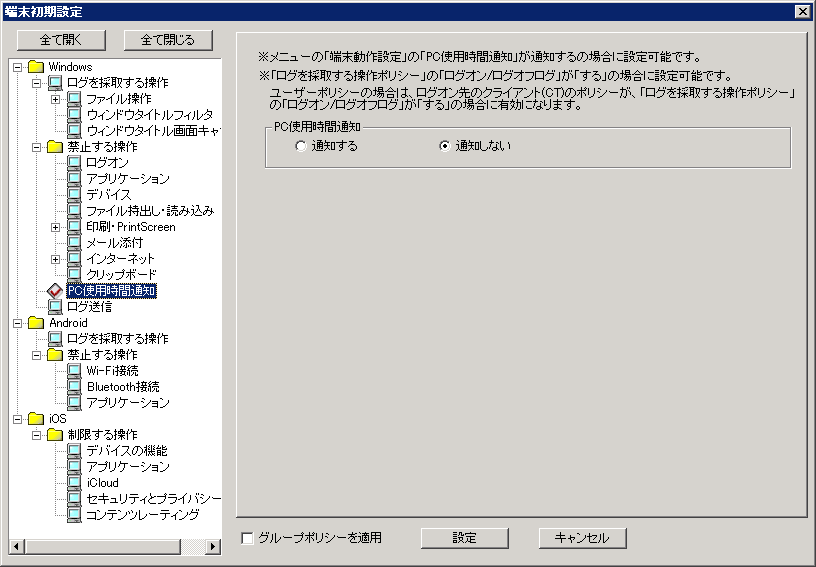Collapse the Android 禁止する操作 node
Screen dimensions: 816x567
click(36, 355)
